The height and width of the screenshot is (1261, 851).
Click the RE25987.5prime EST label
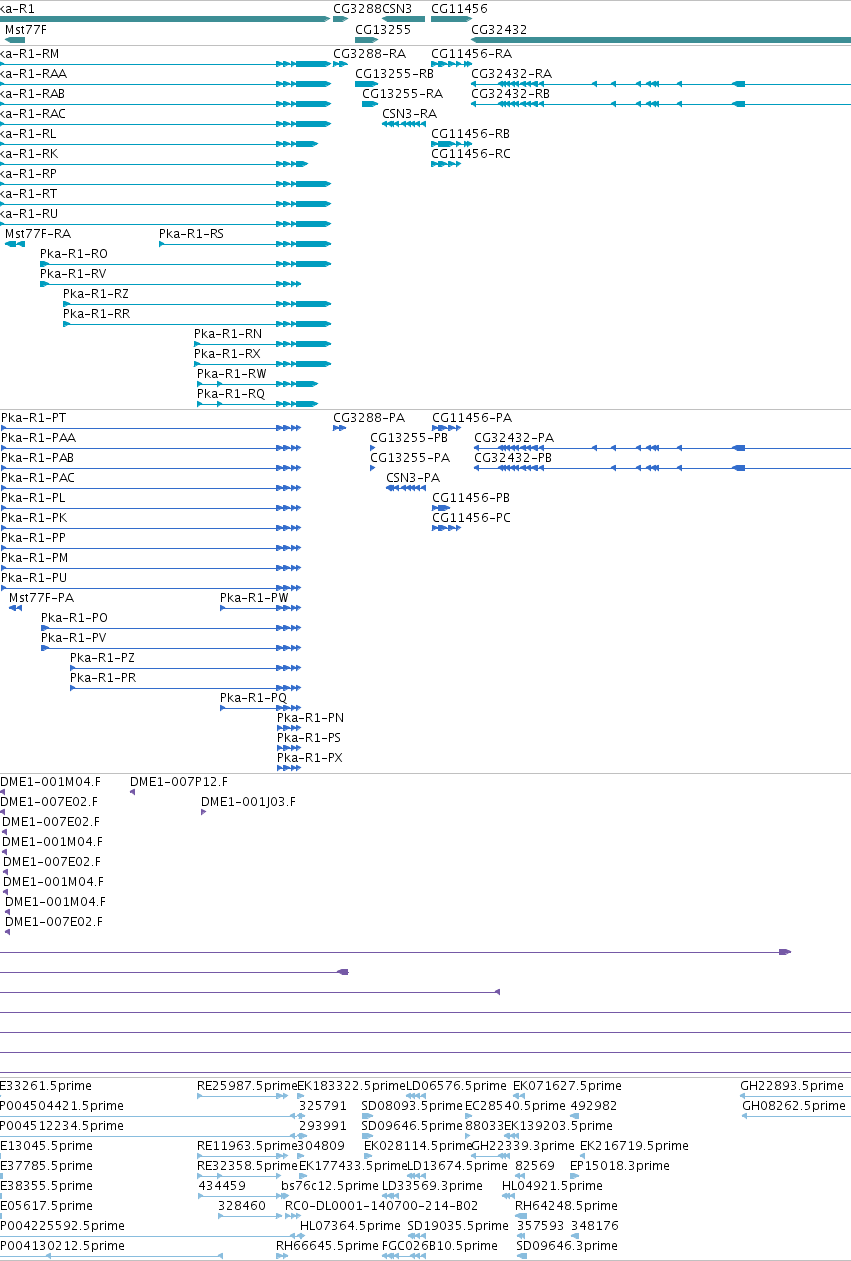point(247,1086)
